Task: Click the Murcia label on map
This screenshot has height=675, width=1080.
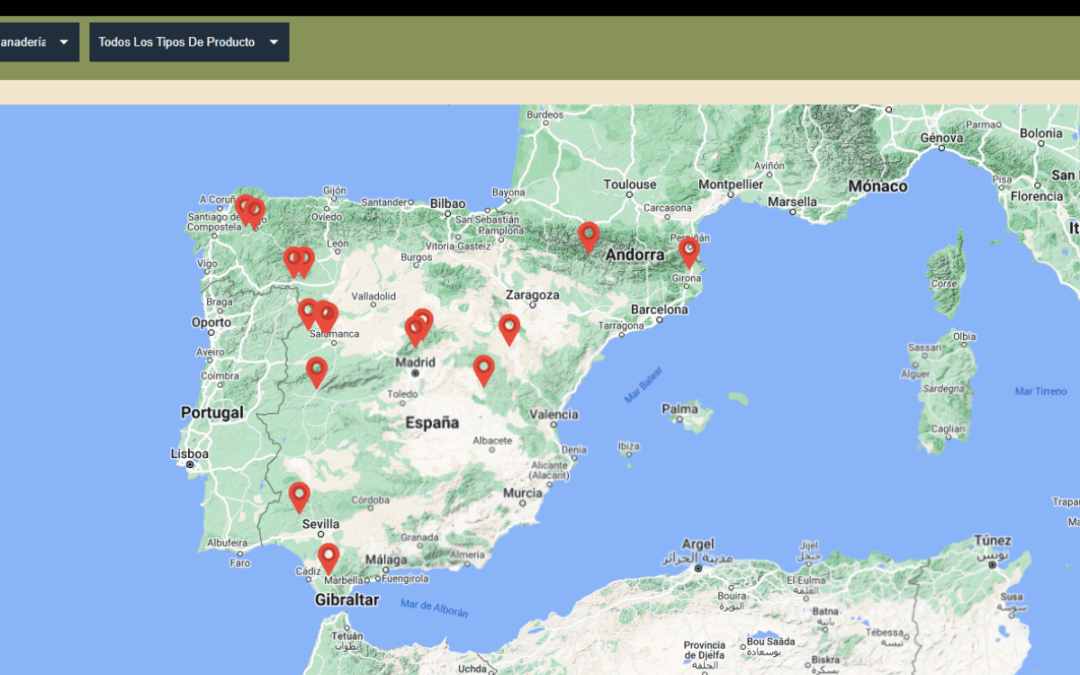Action: coord(523,493)
